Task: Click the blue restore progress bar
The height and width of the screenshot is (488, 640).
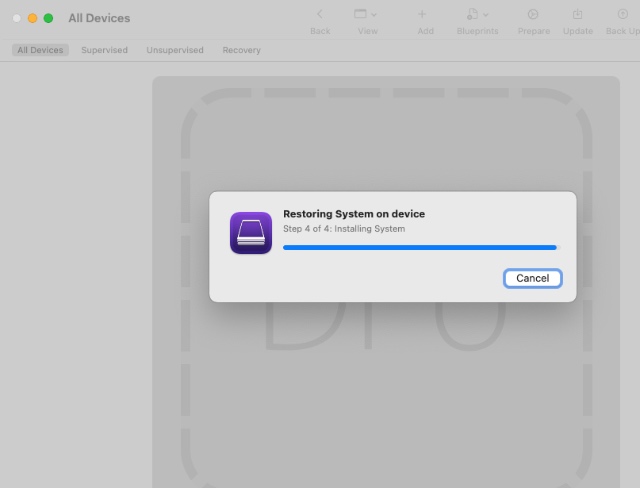Action: [420, 247]
